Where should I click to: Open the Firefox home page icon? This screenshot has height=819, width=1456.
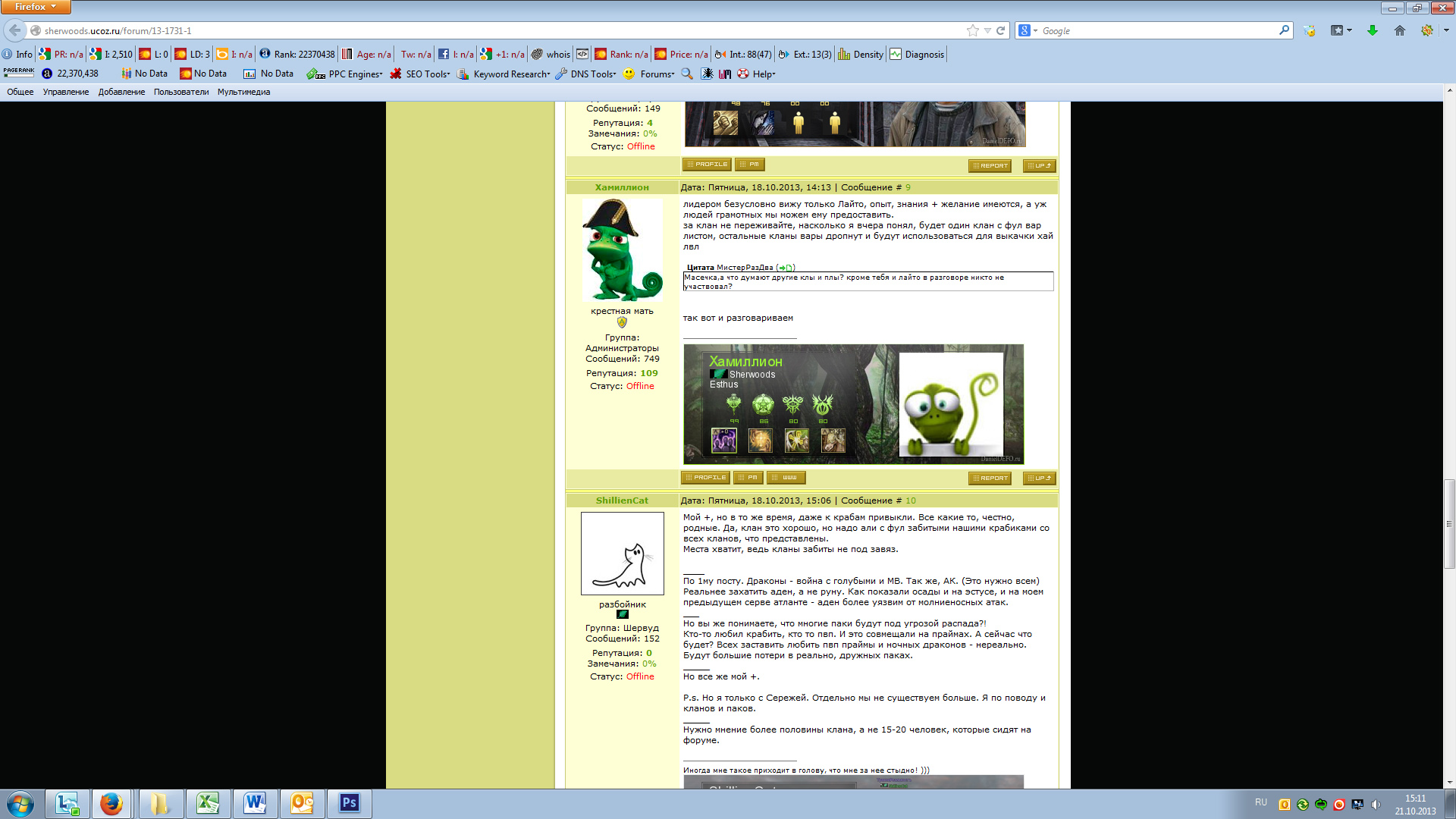point(1399,30)
